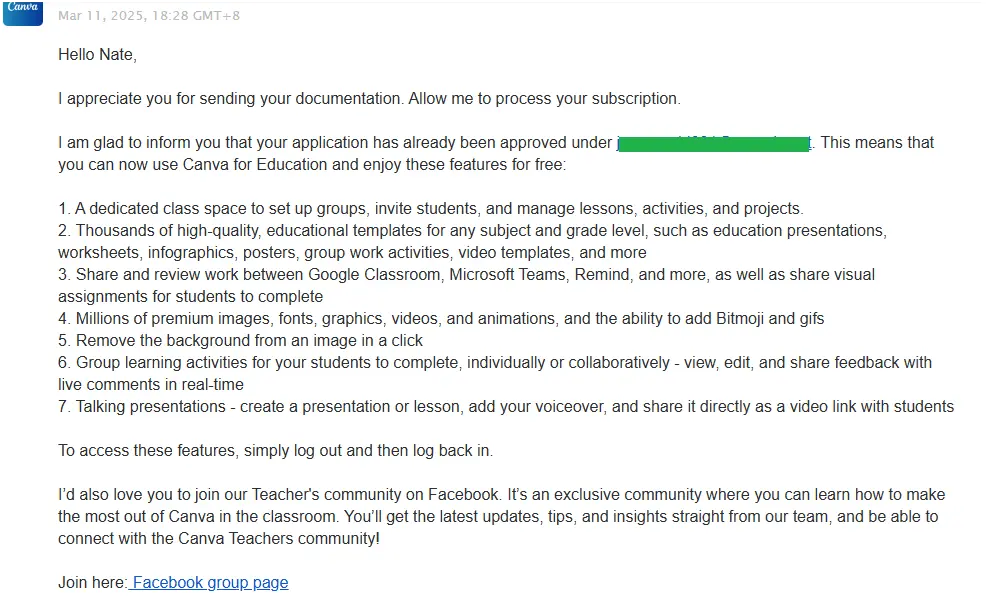987x604 pixels.
Task: Click feature item 1 about dedicated class space
Action: coord(431,208)
